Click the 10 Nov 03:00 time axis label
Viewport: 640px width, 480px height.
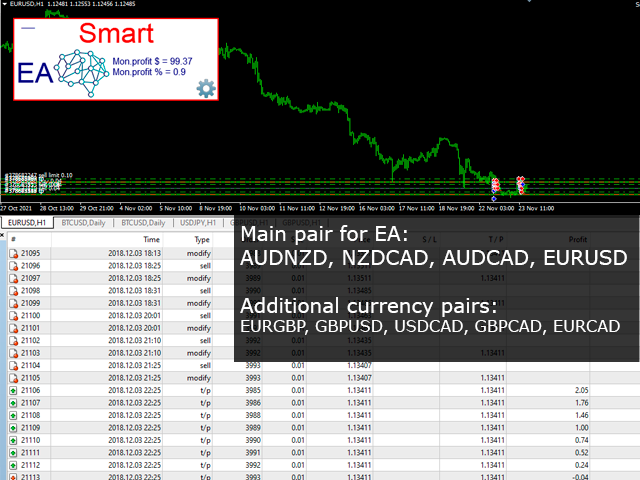(x=257, y=209)
